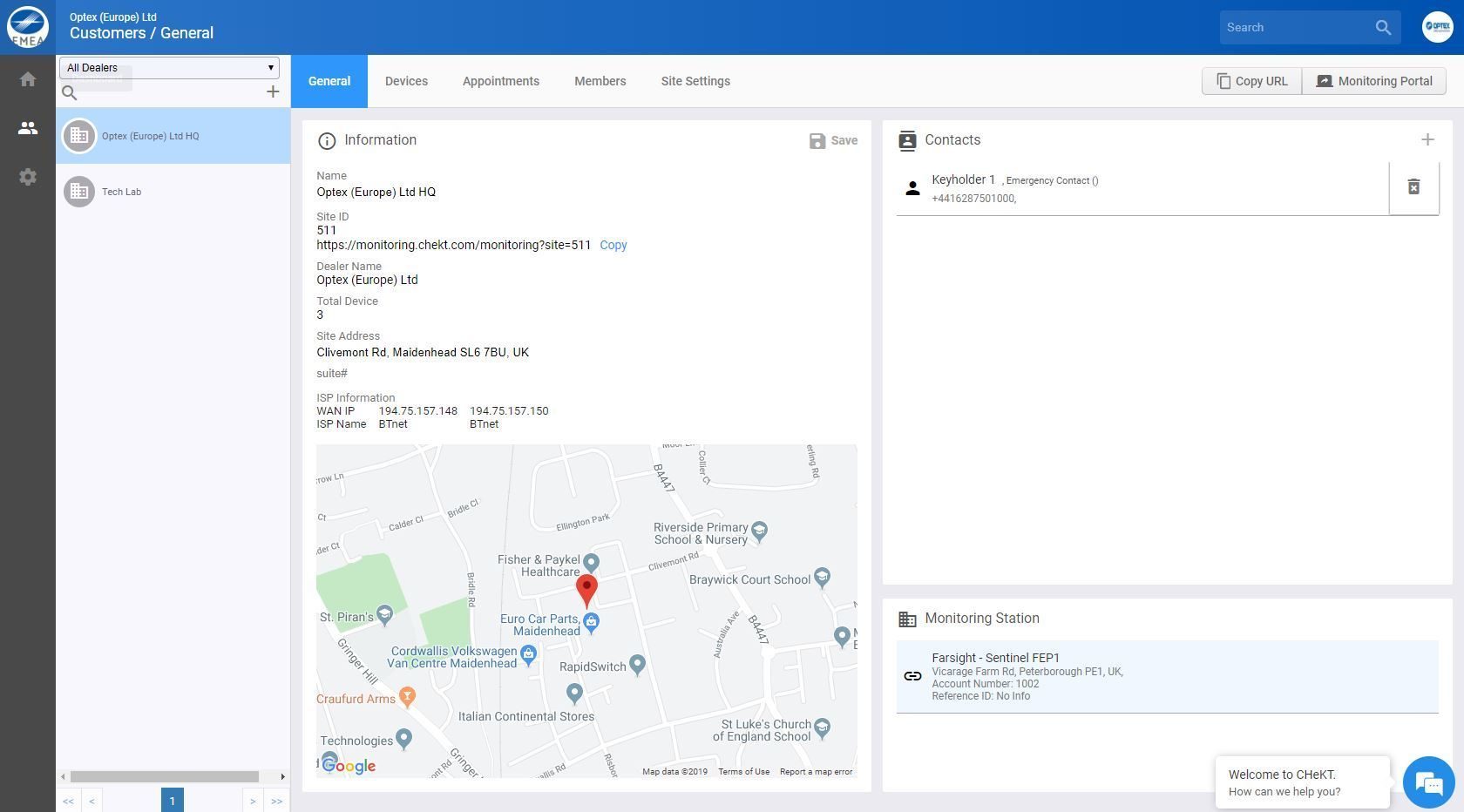Copy the monitoring site link
The image size is (1464, 812).
[613, 245]
